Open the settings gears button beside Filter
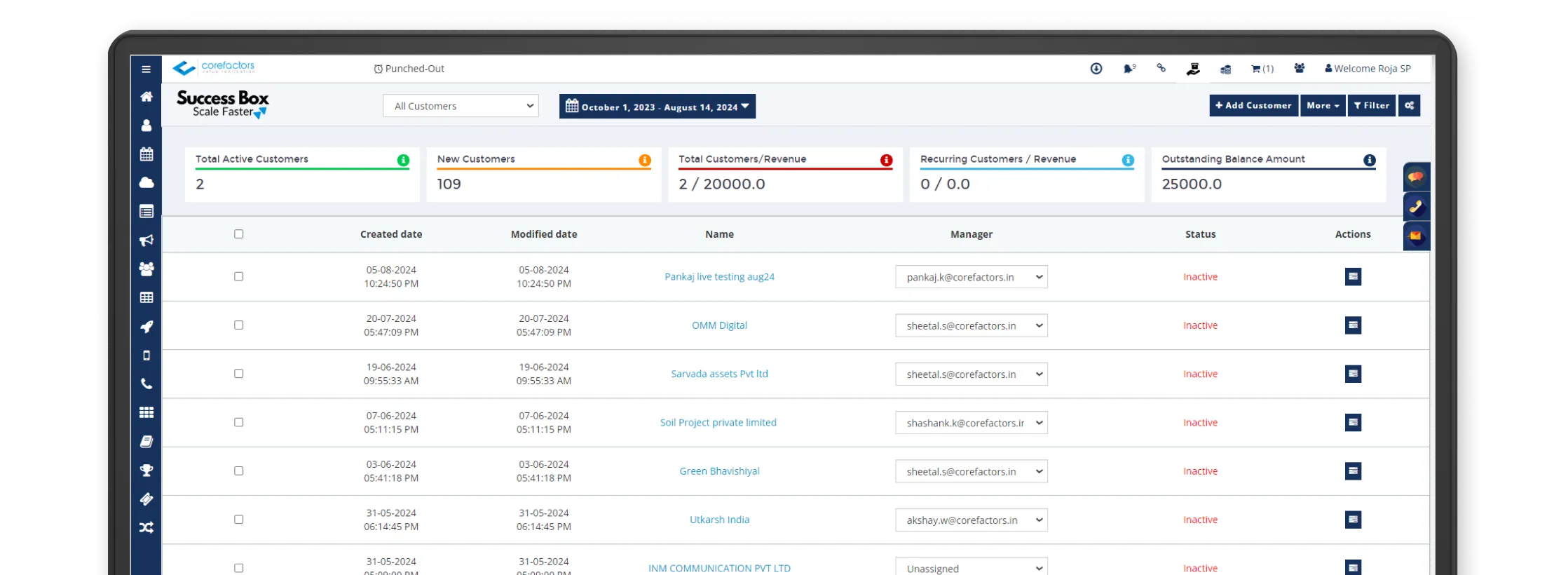 [1409, 106]
